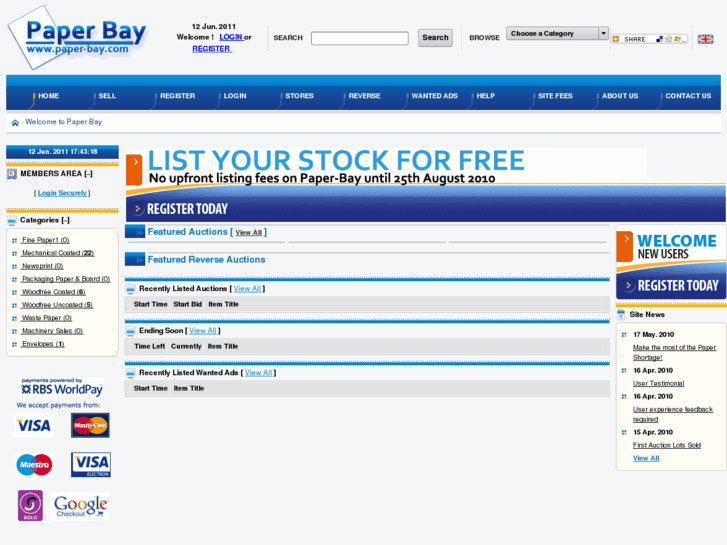This screenshot has height=545, width=727.
Task: Open the Make the most of the Paper Shortage news
Action: (674, 353)
